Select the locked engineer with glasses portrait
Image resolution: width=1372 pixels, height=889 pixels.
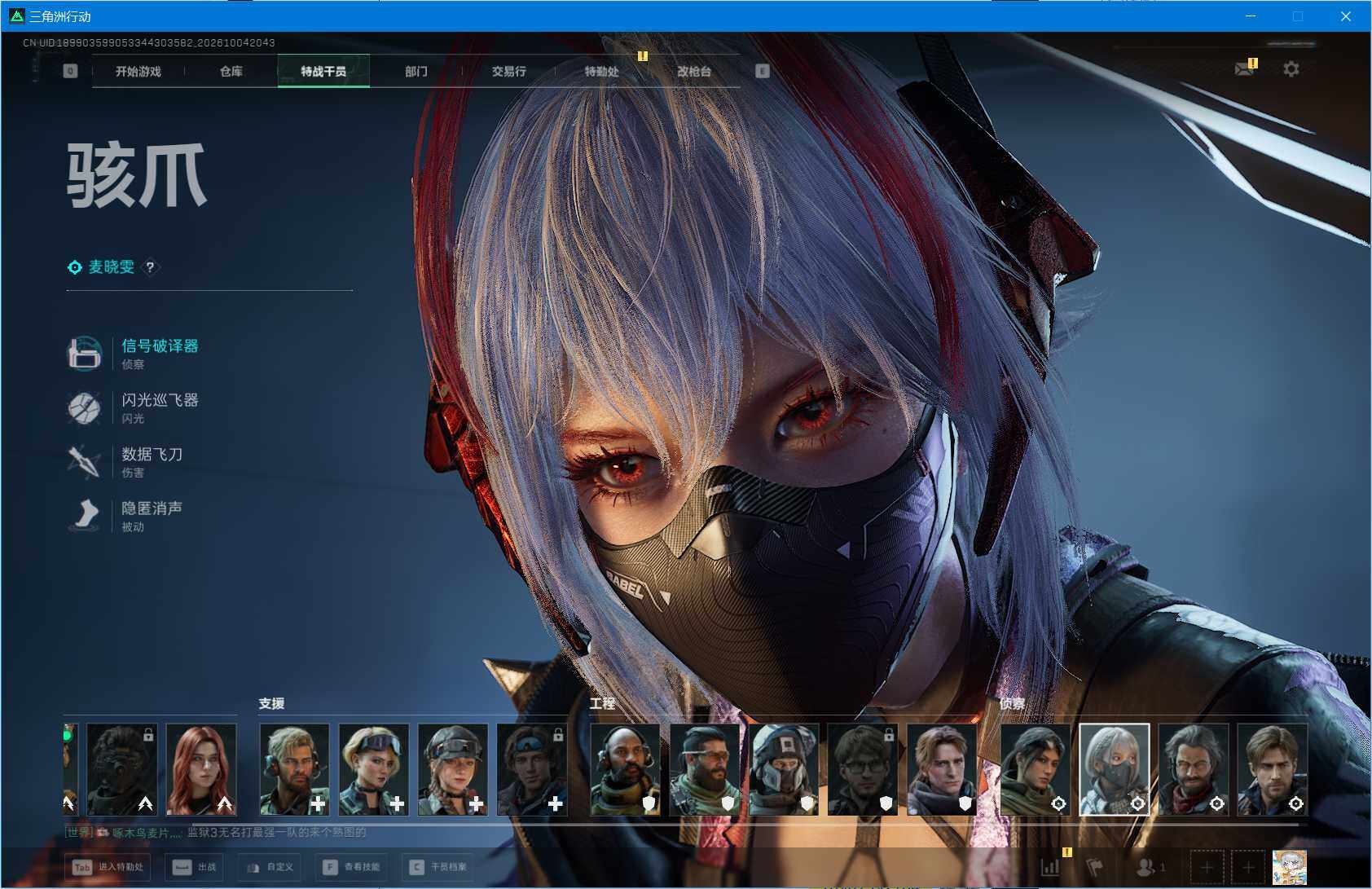coord(863,769)
